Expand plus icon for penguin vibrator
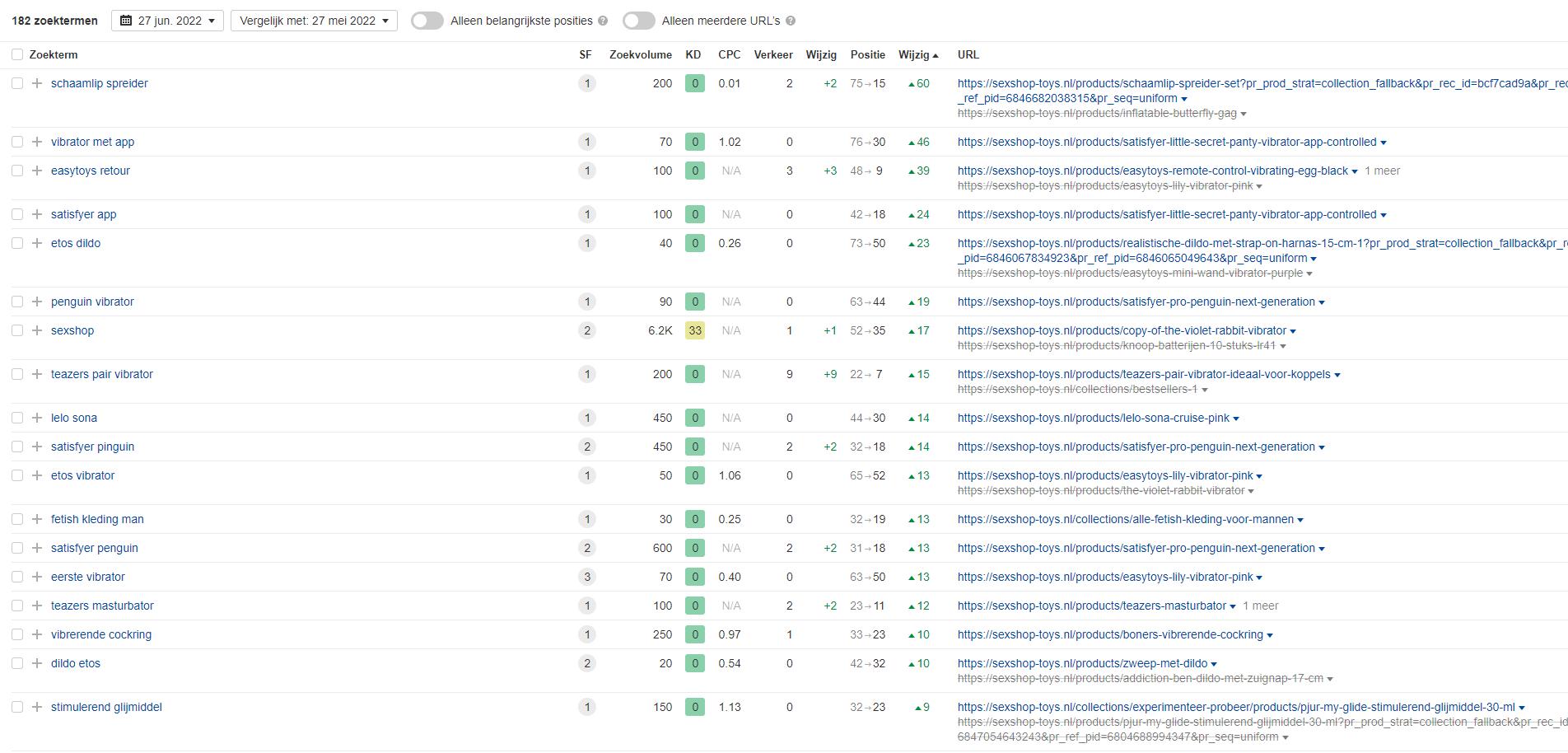Screen dimensions: 1568x753 (x=37, y=302)
